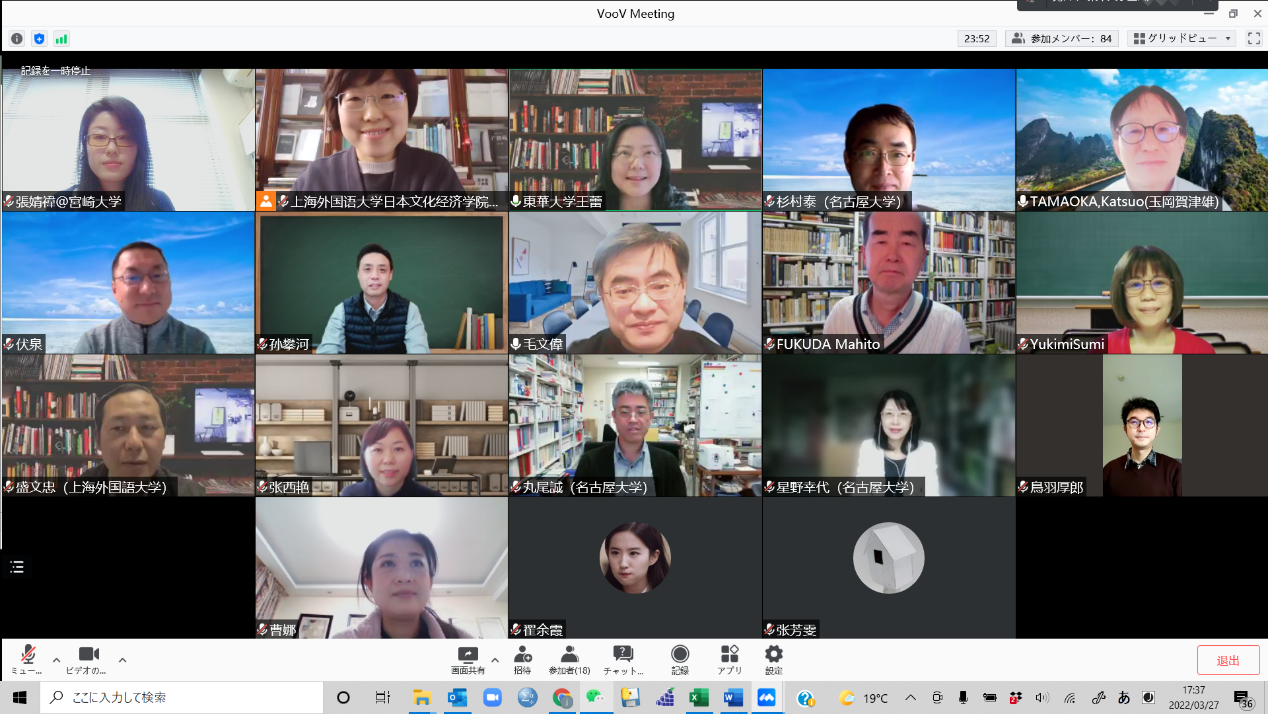
Task: Click the meeting info icon
Action: (x=17, y=39)
